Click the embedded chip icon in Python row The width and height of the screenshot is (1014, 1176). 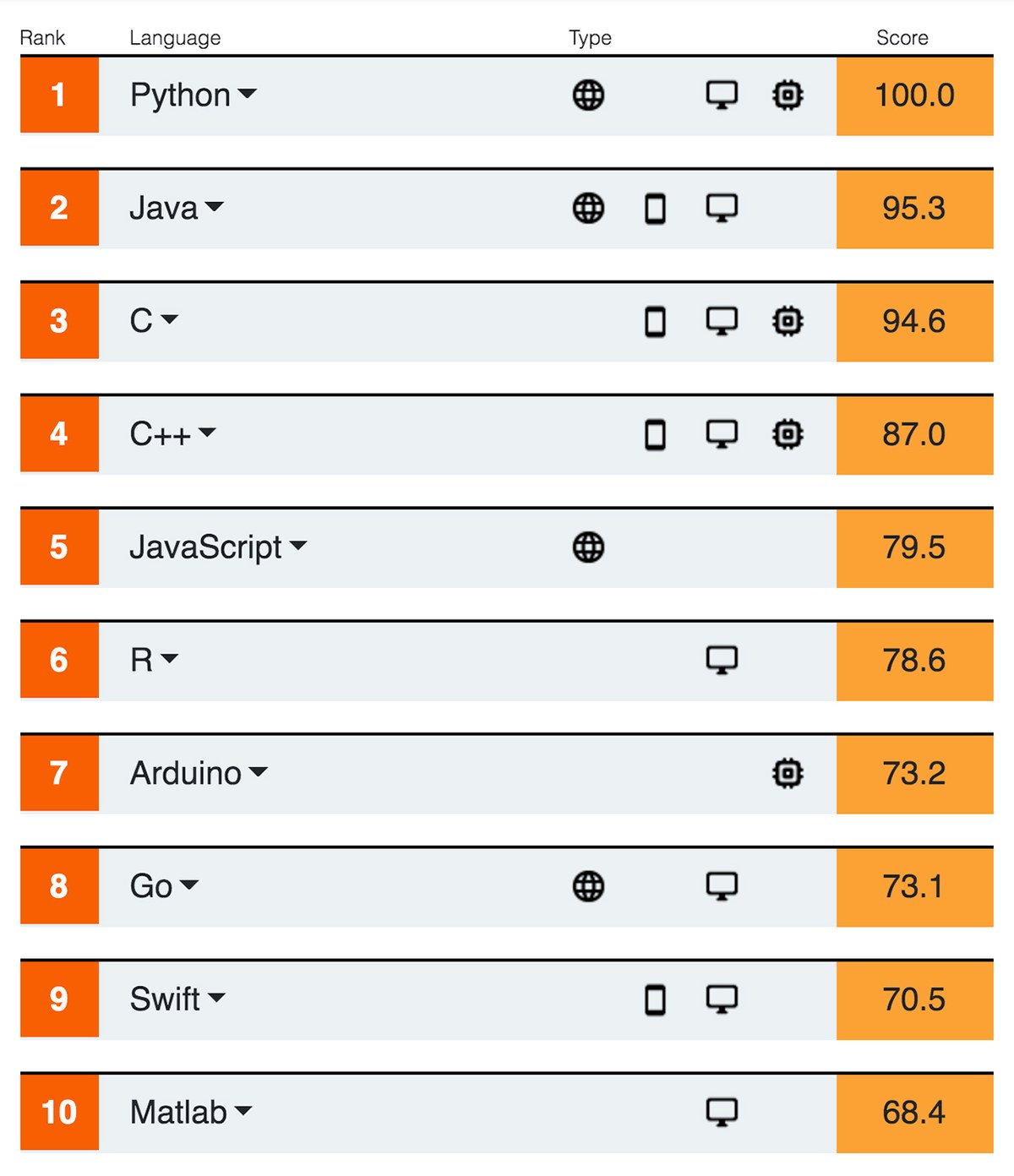click(x=788, y=95)
